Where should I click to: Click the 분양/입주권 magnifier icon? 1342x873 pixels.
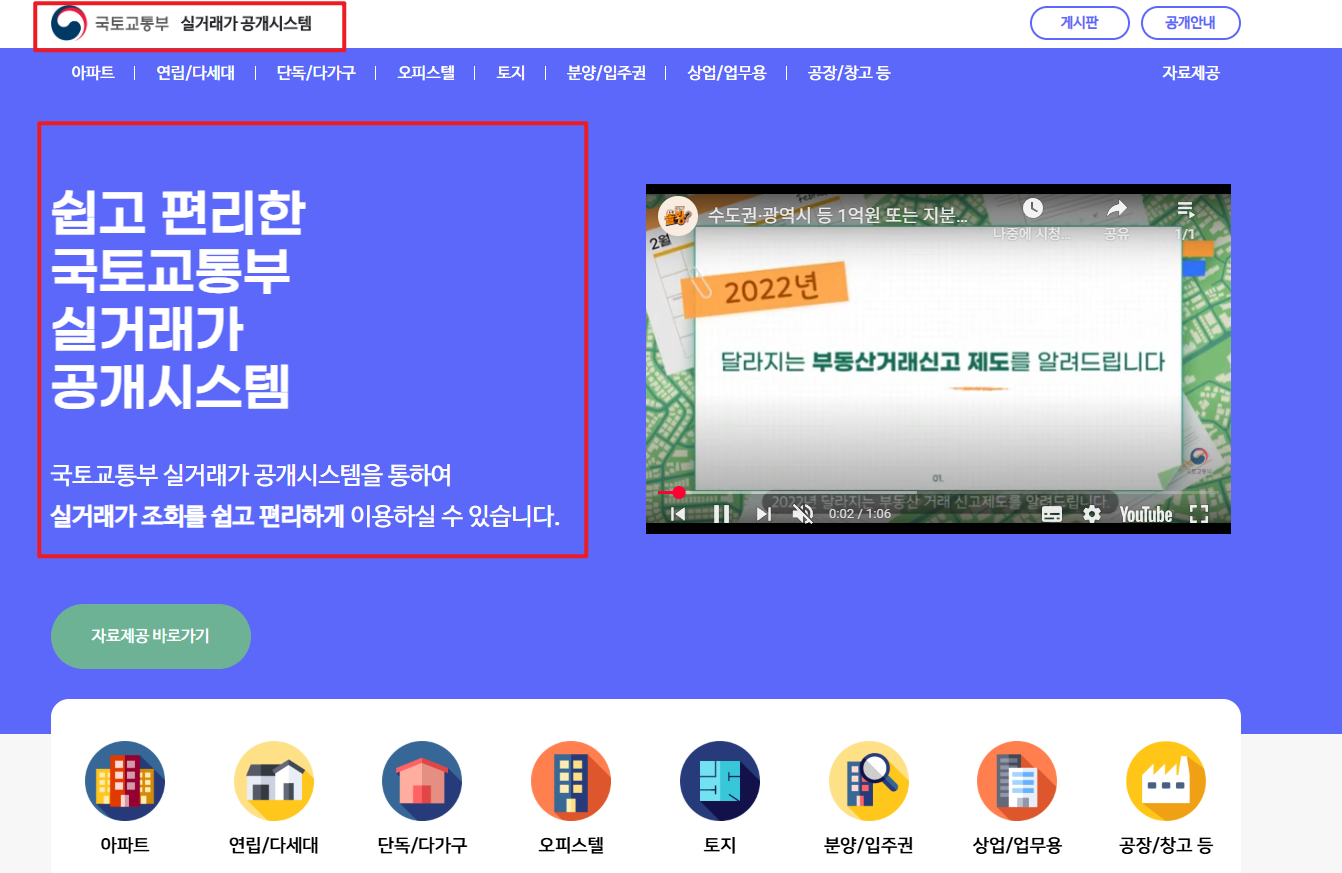868,780
